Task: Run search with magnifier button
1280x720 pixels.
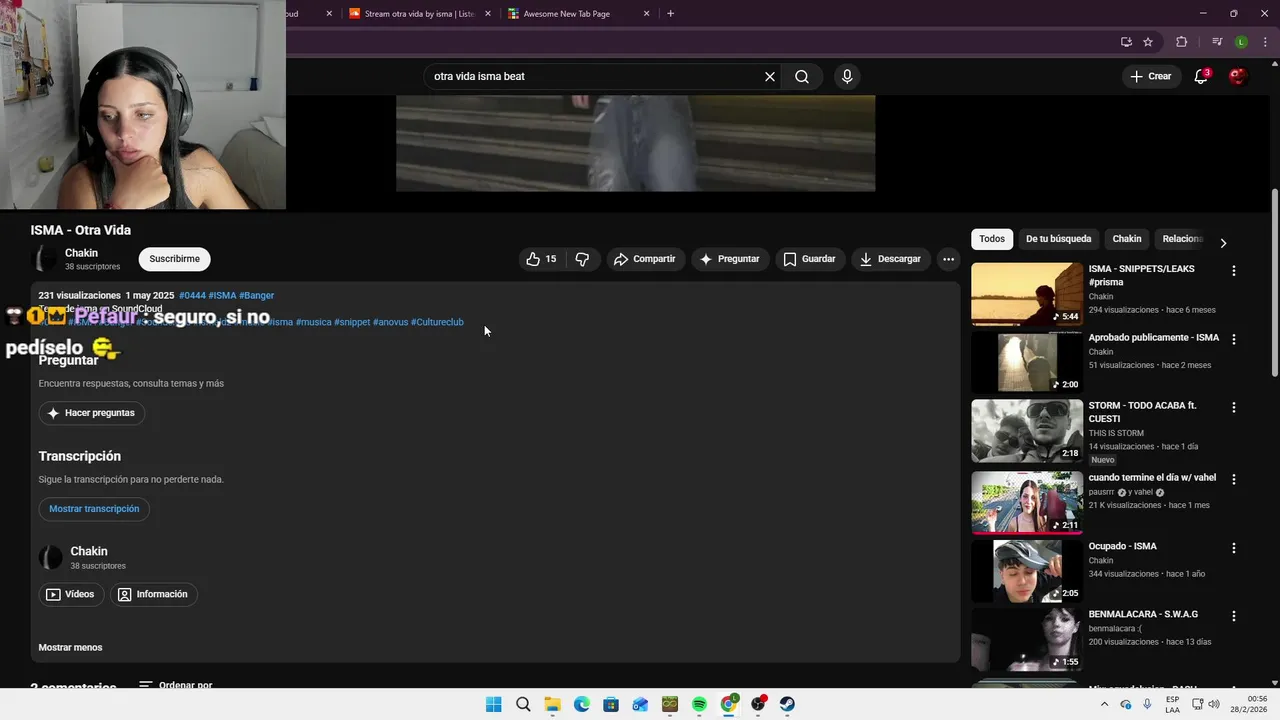Action: point(802,76)
